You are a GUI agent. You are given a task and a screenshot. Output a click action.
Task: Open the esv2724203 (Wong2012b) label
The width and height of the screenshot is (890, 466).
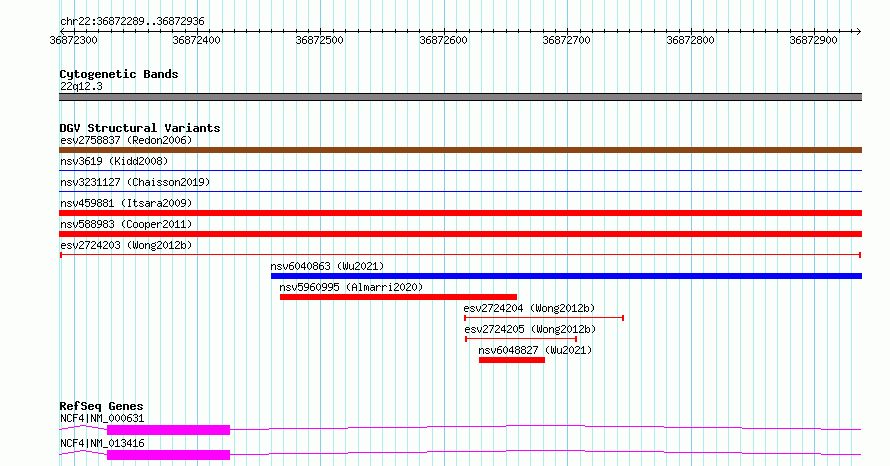(126, 245)
